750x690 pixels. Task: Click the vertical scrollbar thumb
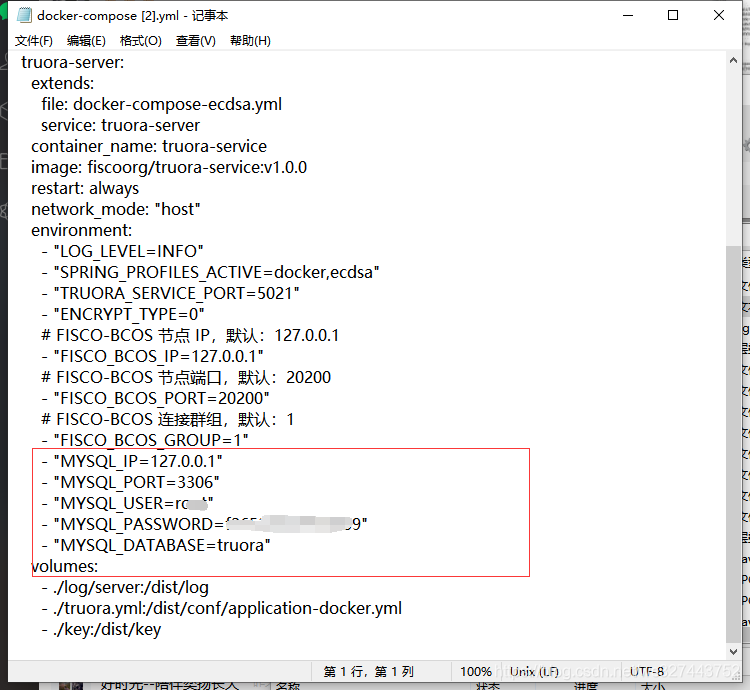(x=733, y=445)
